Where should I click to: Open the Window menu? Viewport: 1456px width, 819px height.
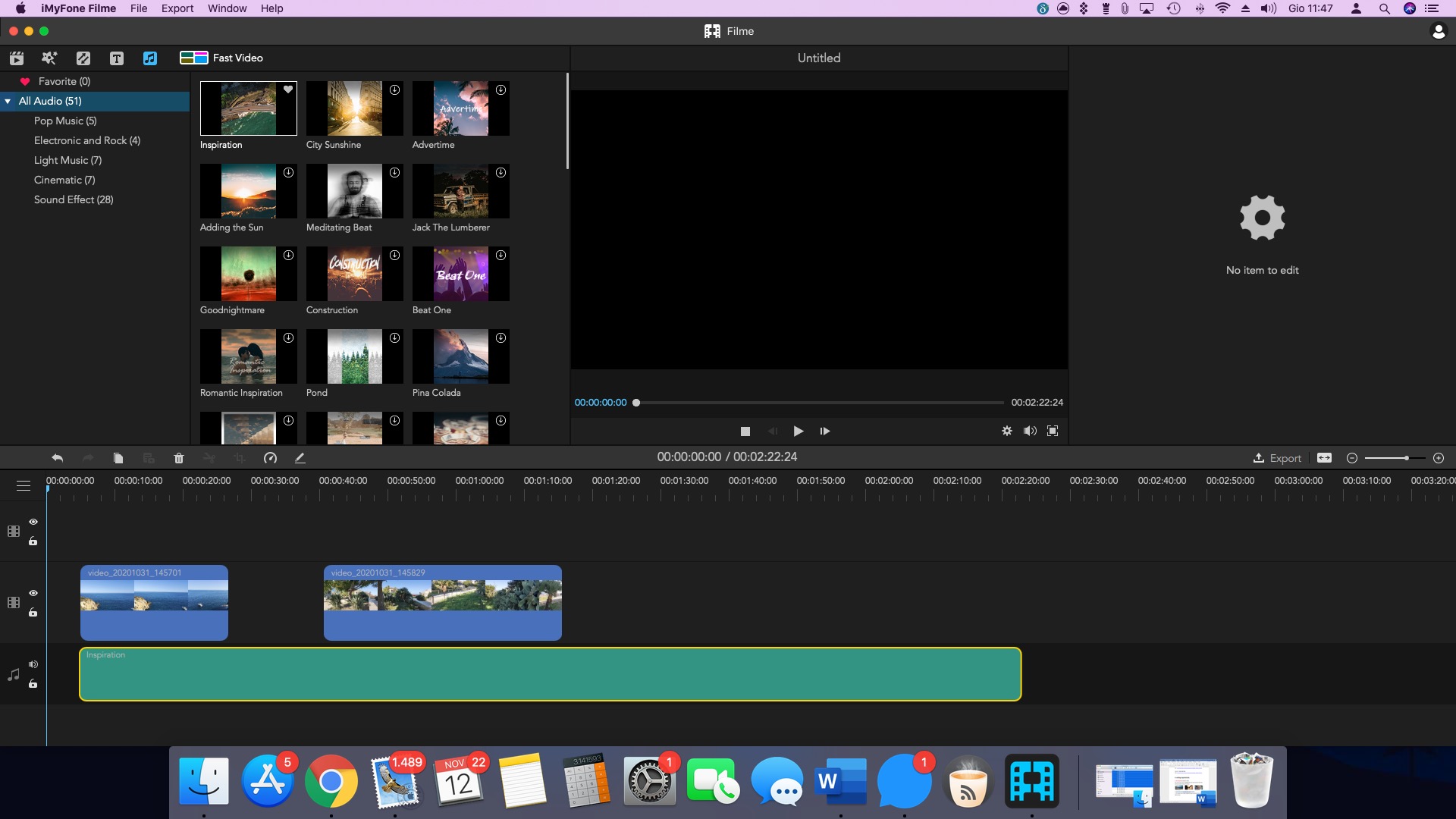(226, 8)
